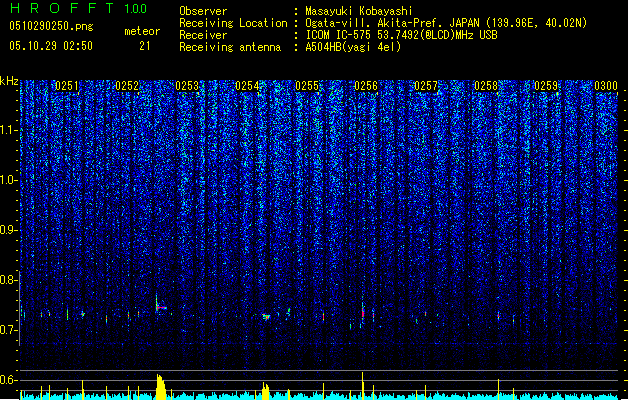Click the 0258 time marker
This screenshot has width=629, height=400.
point(486,86)
